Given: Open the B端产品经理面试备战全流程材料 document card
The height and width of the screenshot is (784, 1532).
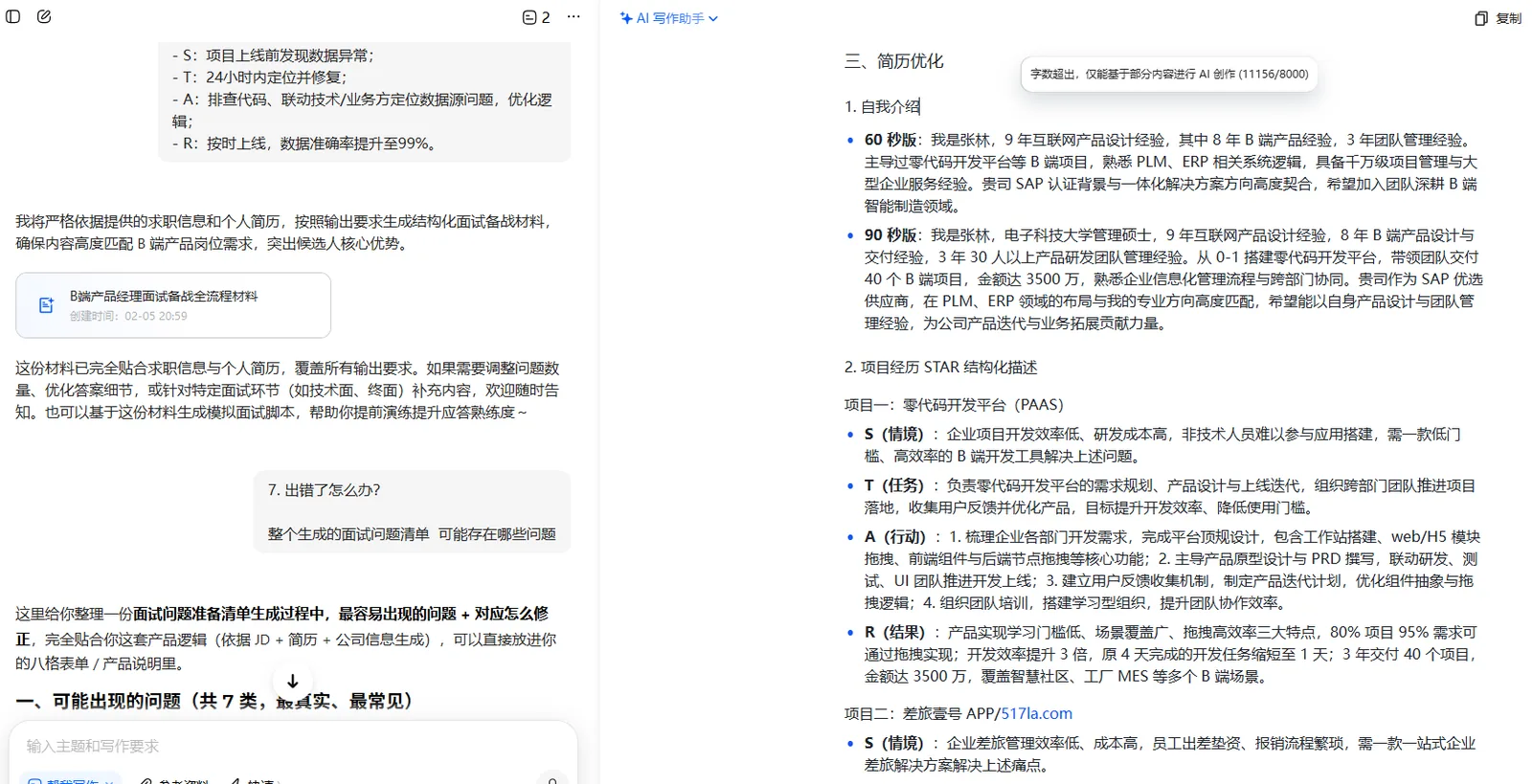Looking at the screenshot, I should 173,305.
